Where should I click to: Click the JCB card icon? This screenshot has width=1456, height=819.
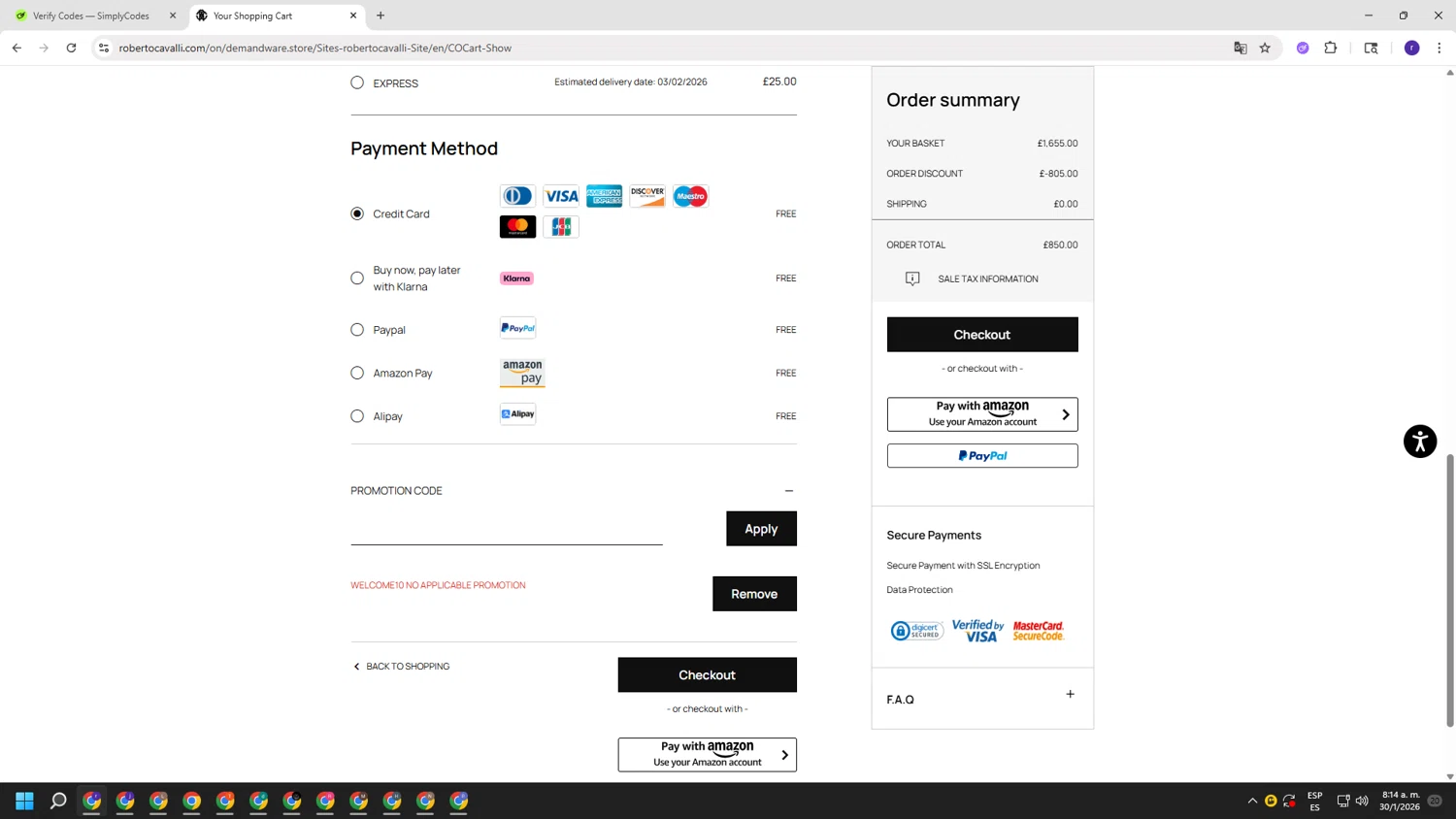[x=561, y=227]
